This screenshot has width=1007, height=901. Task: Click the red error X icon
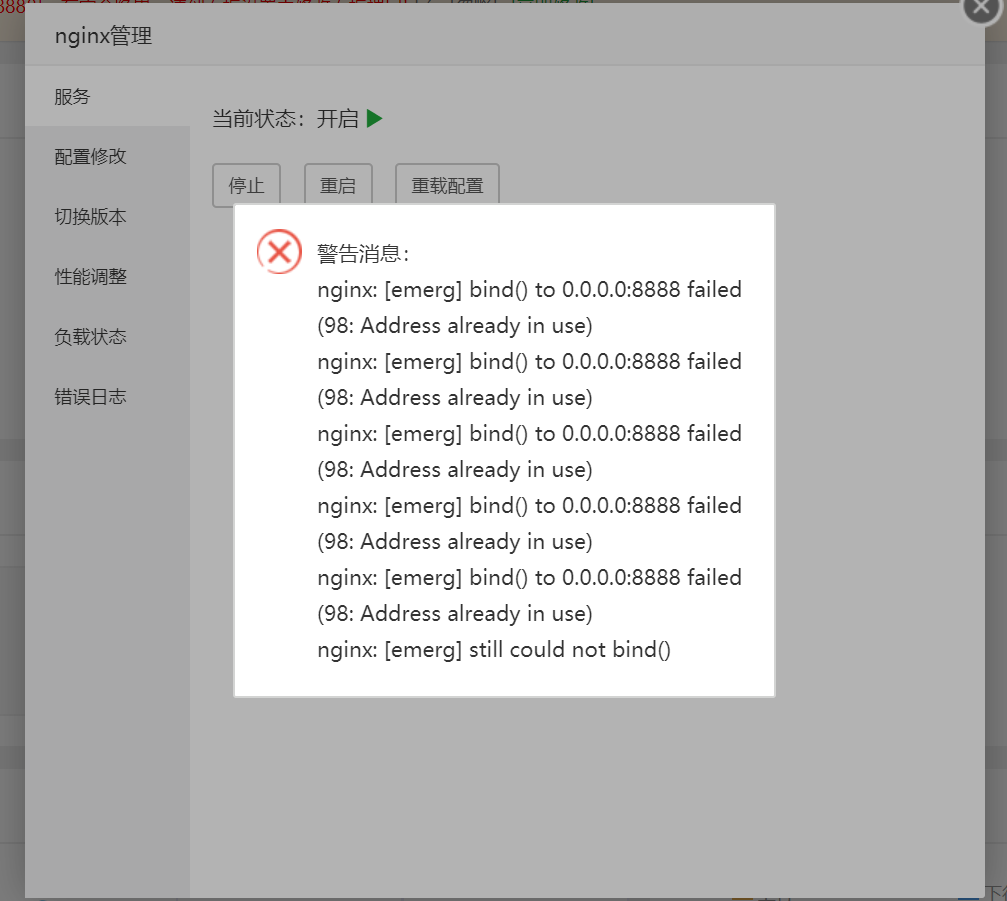[x=279, y=252]
